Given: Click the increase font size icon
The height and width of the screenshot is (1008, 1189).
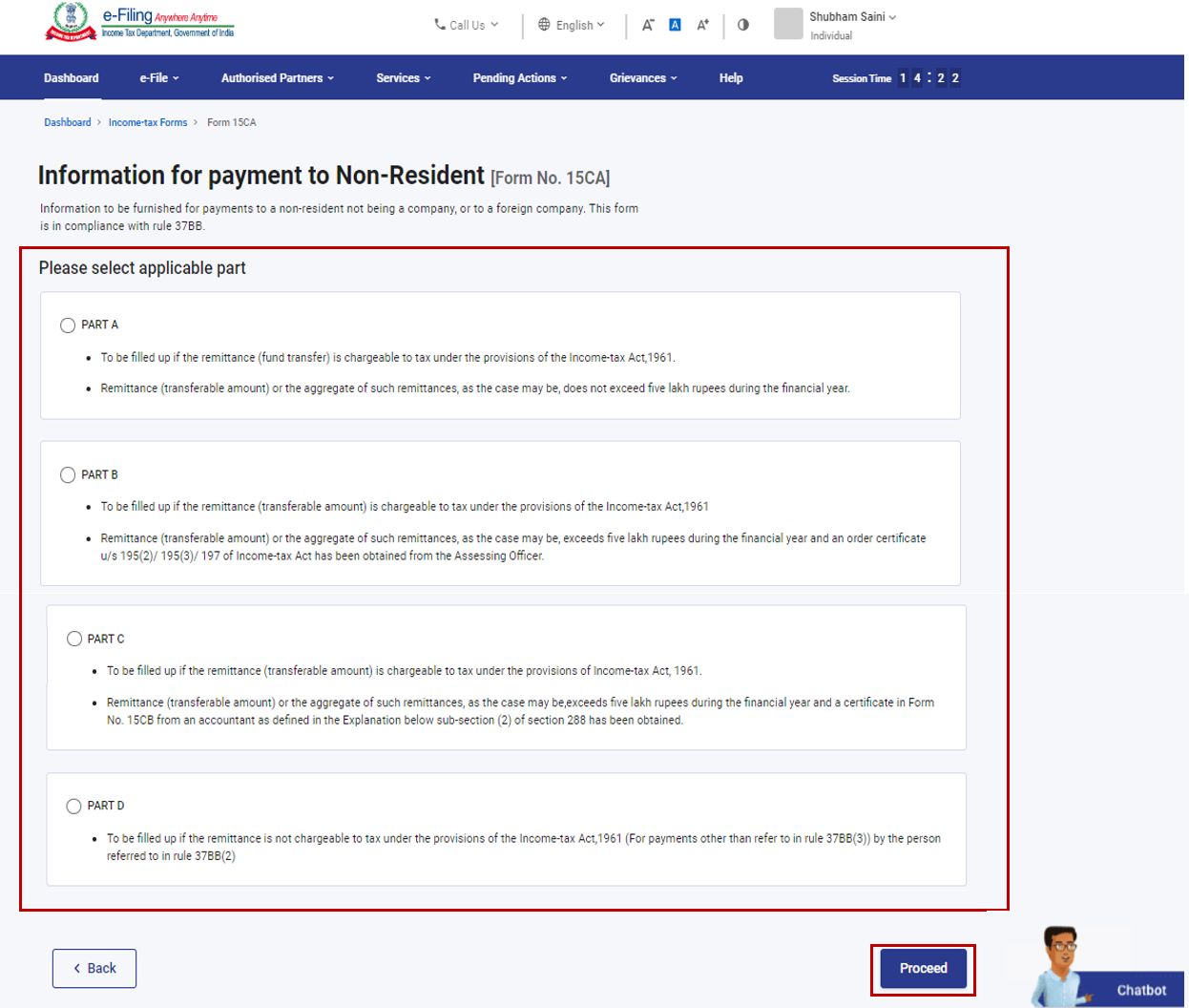Looking at the screenshot, I should (x=702, y=24).
